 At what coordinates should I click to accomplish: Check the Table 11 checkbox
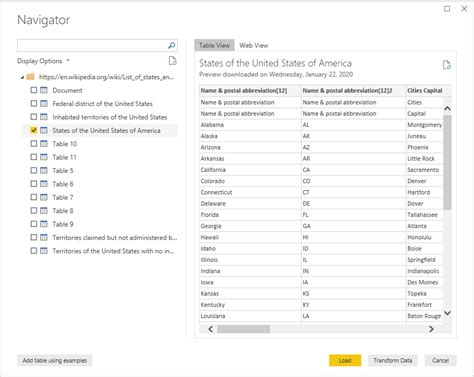click(34, 157)
